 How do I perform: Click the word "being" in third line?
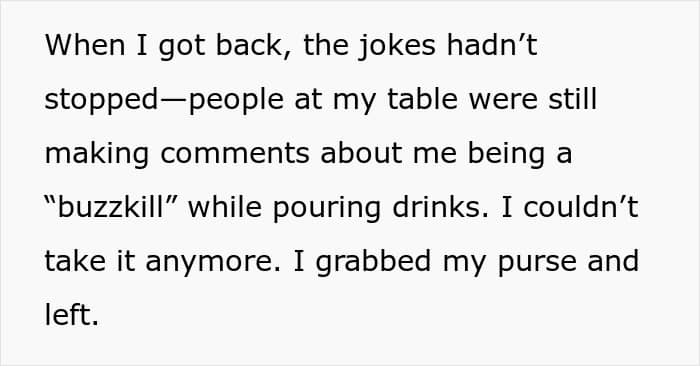point(506,154)
